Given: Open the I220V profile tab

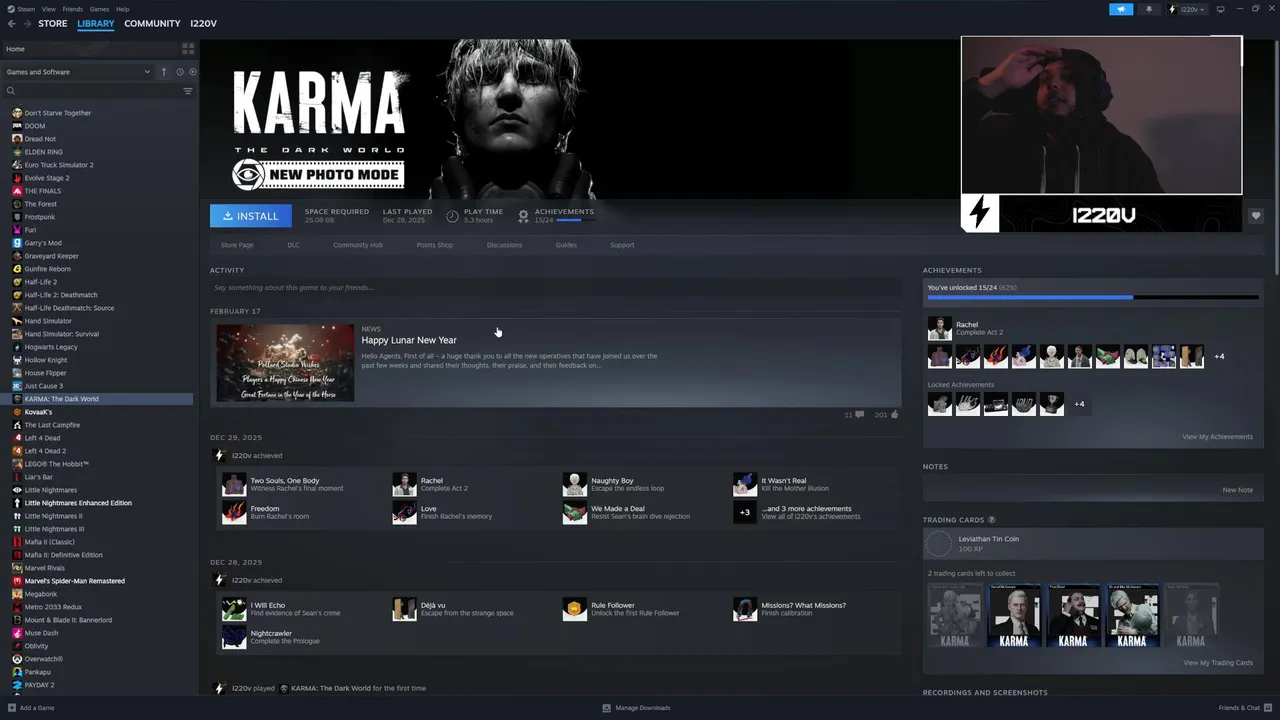Looking at the screenshot, I should click(x=203, y=23).
